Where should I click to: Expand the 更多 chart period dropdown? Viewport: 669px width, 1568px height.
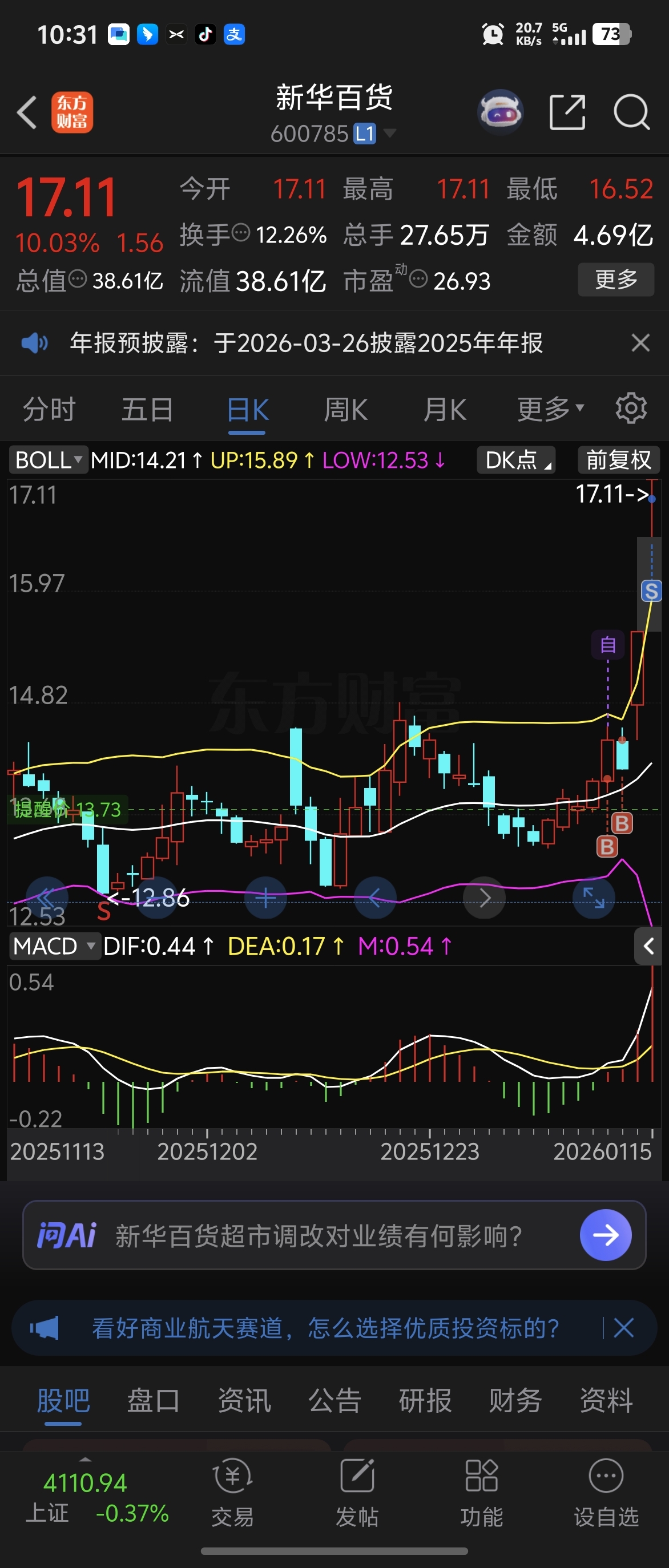click(x=550, y=409)
